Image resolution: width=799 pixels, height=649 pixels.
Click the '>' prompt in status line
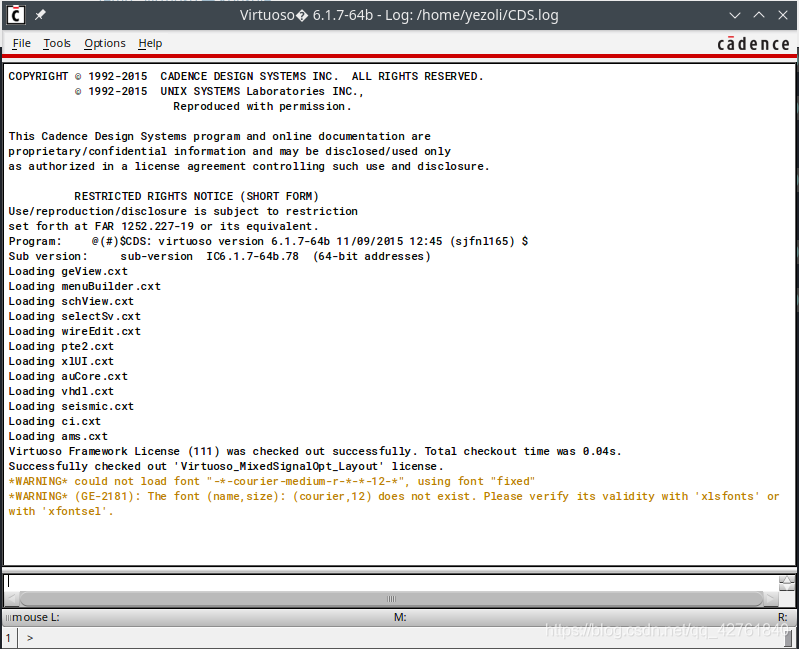30,638
